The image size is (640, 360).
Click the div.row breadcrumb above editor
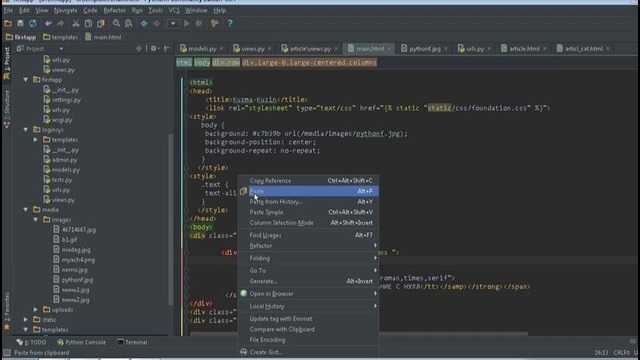[x=226, y=62]
